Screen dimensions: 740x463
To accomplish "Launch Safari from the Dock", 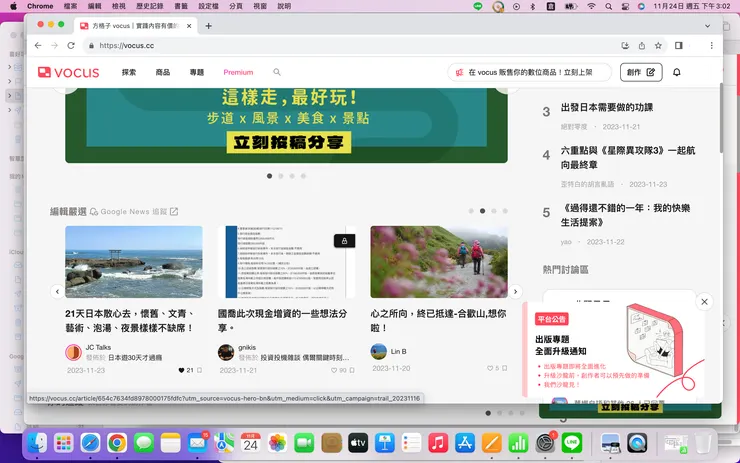I will (x=90, y=443).
